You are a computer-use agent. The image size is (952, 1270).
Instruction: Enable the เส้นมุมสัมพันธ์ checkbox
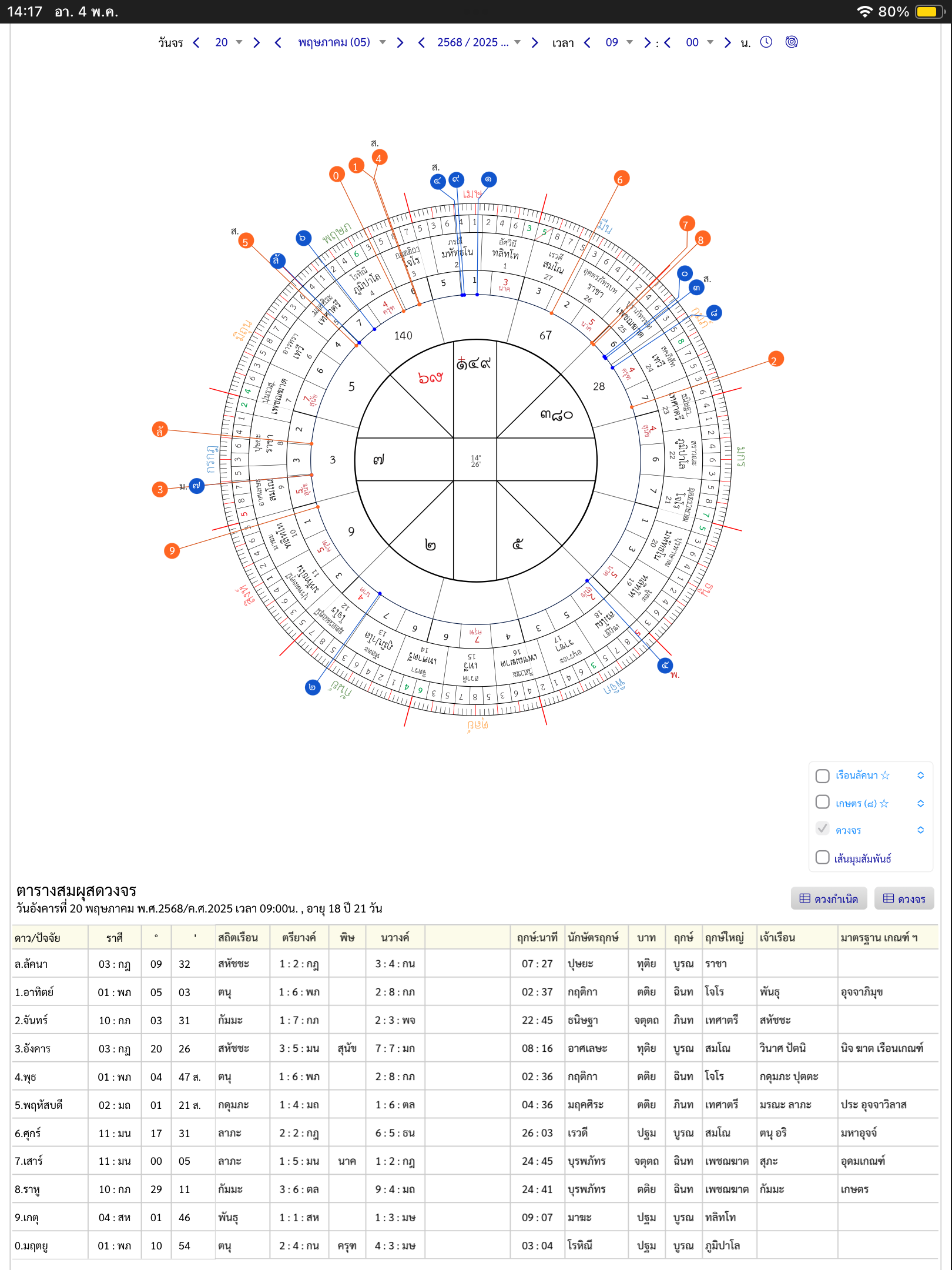click(823, 857)
